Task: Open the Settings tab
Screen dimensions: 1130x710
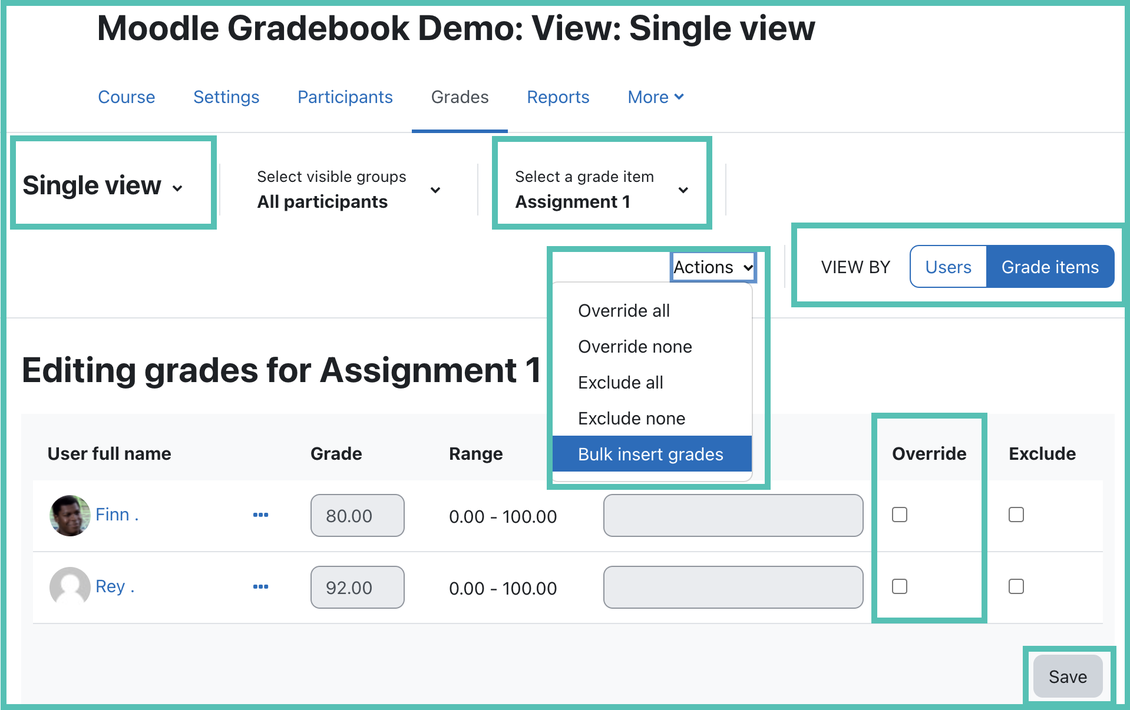Action: point(226,97)
